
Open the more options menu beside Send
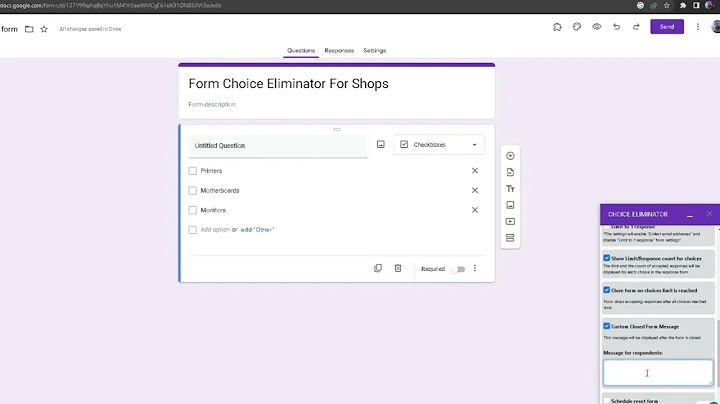698,27
